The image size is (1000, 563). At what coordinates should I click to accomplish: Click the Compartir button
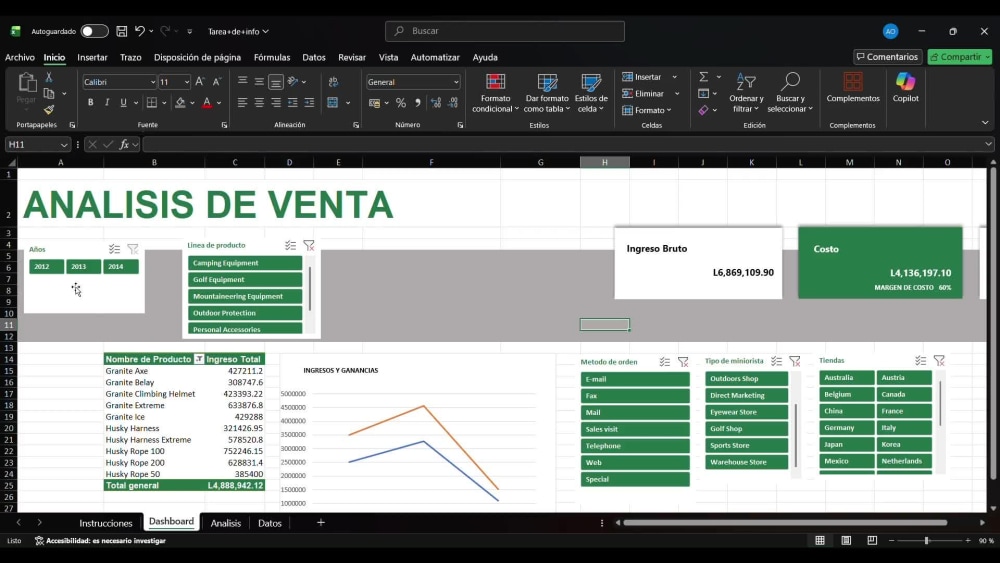click(x=960, y=57)
